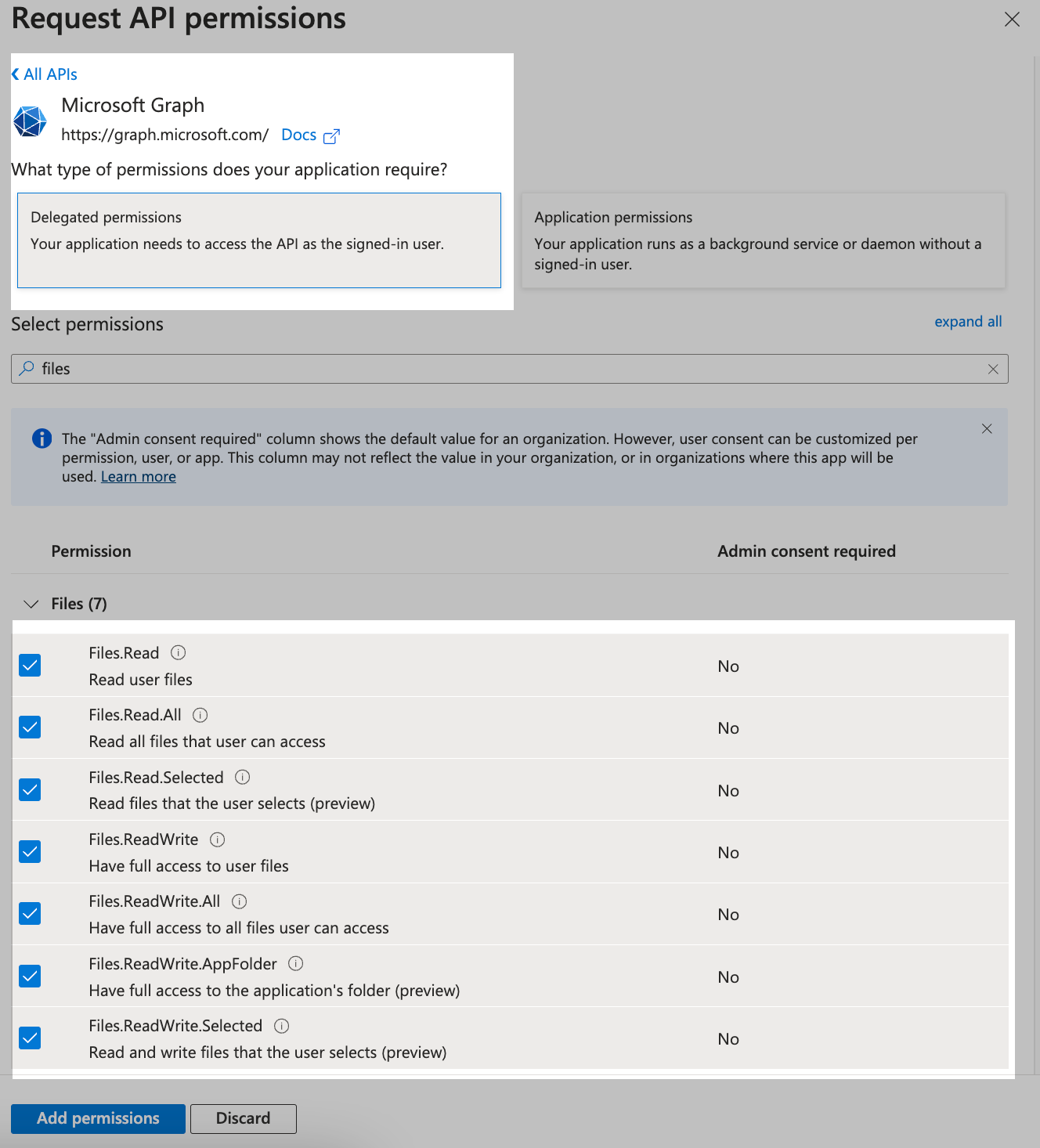Open the info tooltip for Files.Read

[x=178, y=652]
